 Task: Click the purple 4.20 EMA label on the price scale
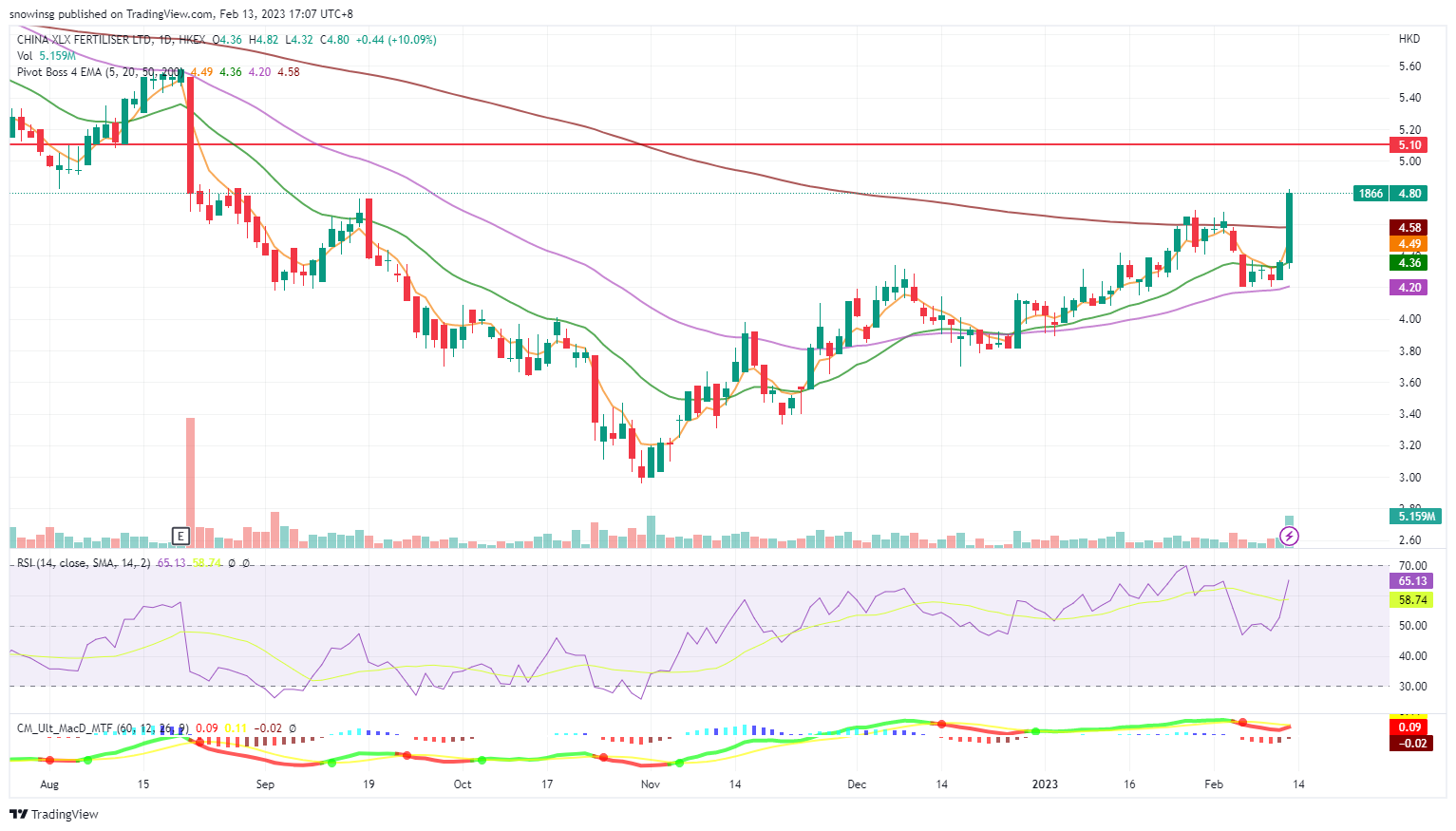click(1409, 287)
